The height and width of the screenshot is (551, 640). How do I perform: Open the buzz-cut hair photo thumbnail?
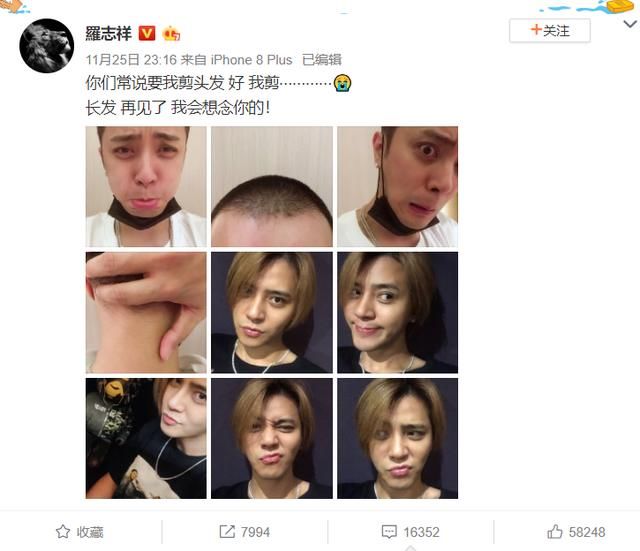272,187
